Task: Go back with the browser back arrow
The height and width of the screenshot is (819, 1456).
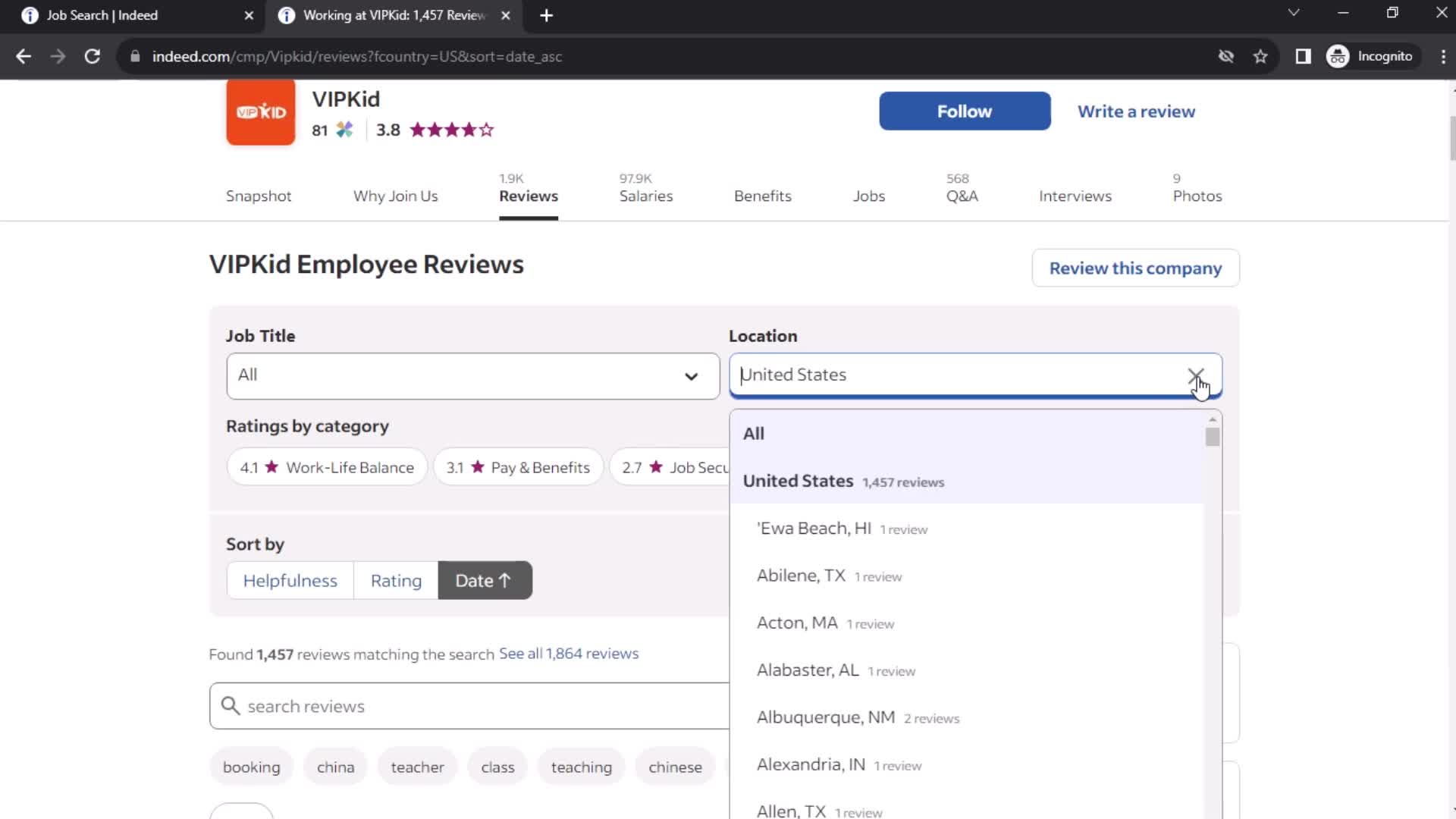Action: tap(24, 56)
